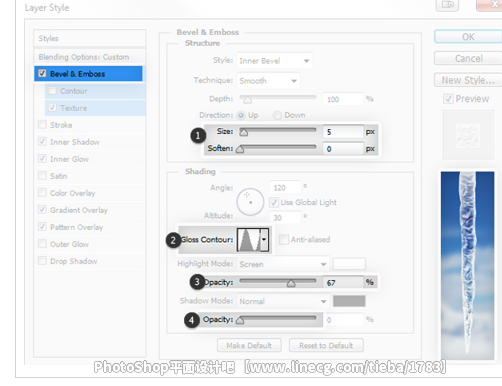Open the Stroke settings entry
This screenshot has width=502, height=386.
point(61,125)
